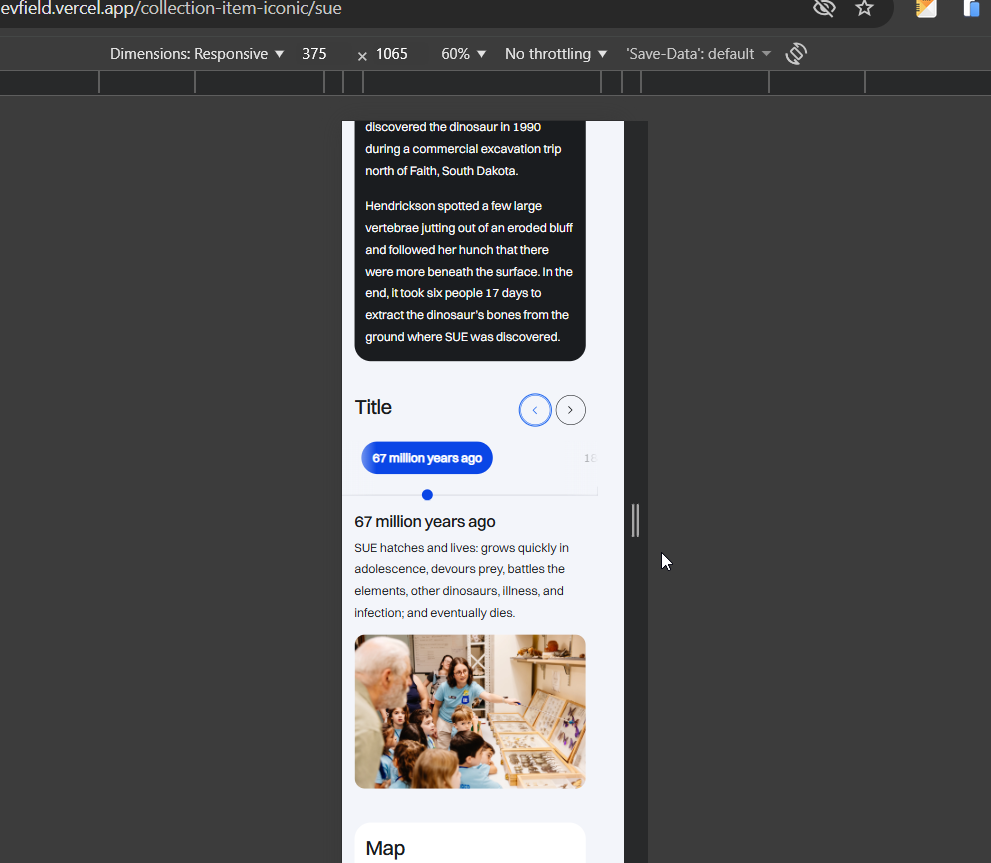Open the No throttling dropdown

point(556,54)
